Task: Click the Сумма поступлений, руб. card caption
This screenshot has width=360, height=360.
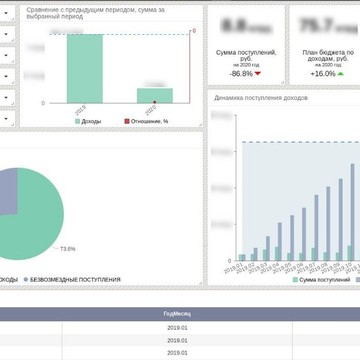Action: pyautogui.click(x=246, y=55)
